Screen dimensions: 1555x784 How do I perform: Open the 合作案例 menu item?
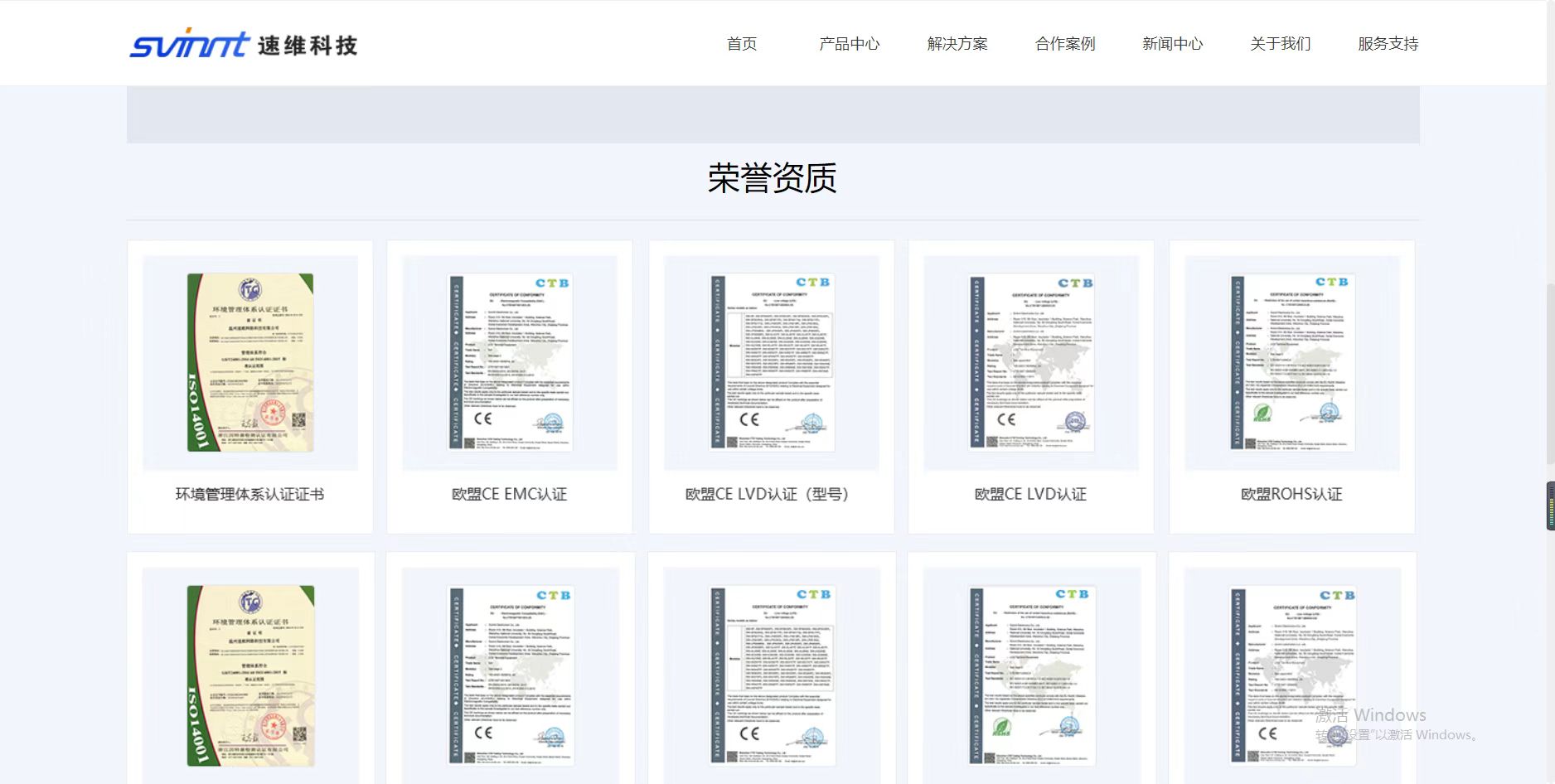(x=1065, y=44)
